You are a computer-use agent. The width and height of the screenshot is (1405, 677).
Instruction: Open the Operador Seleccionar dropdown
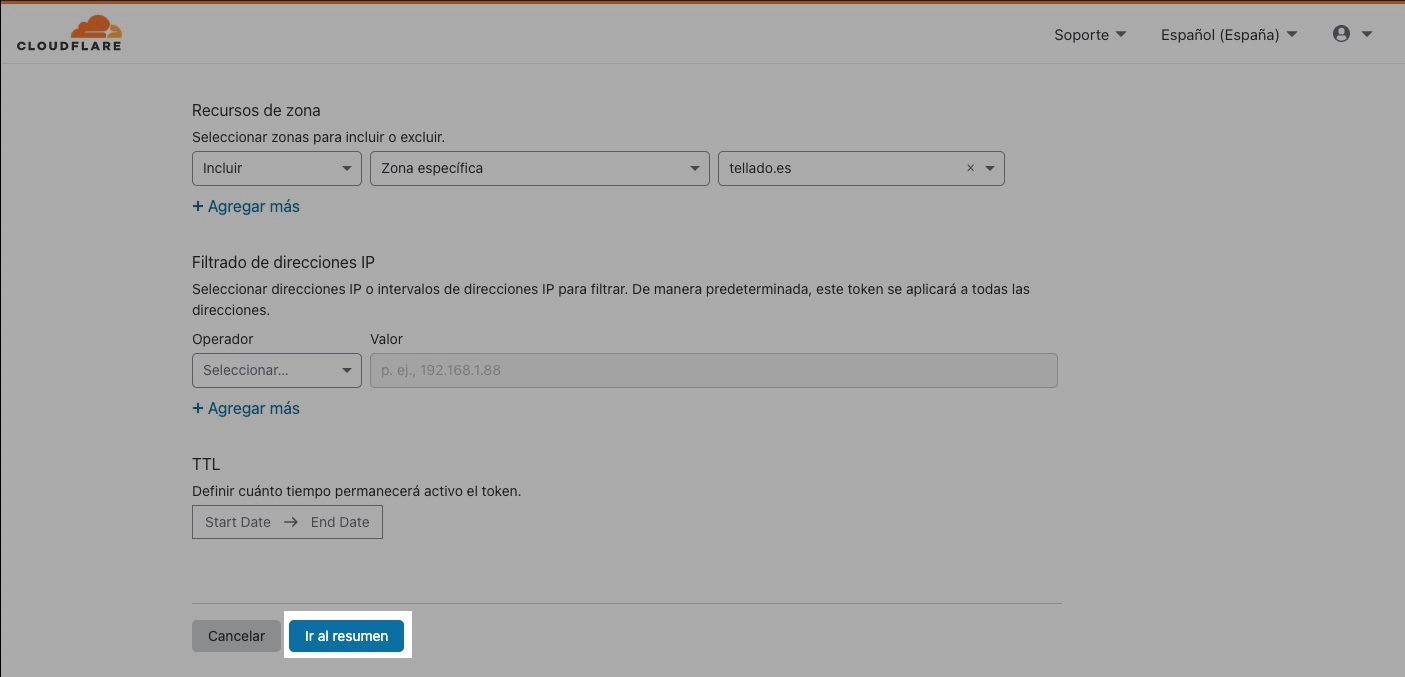coord(276,370)
